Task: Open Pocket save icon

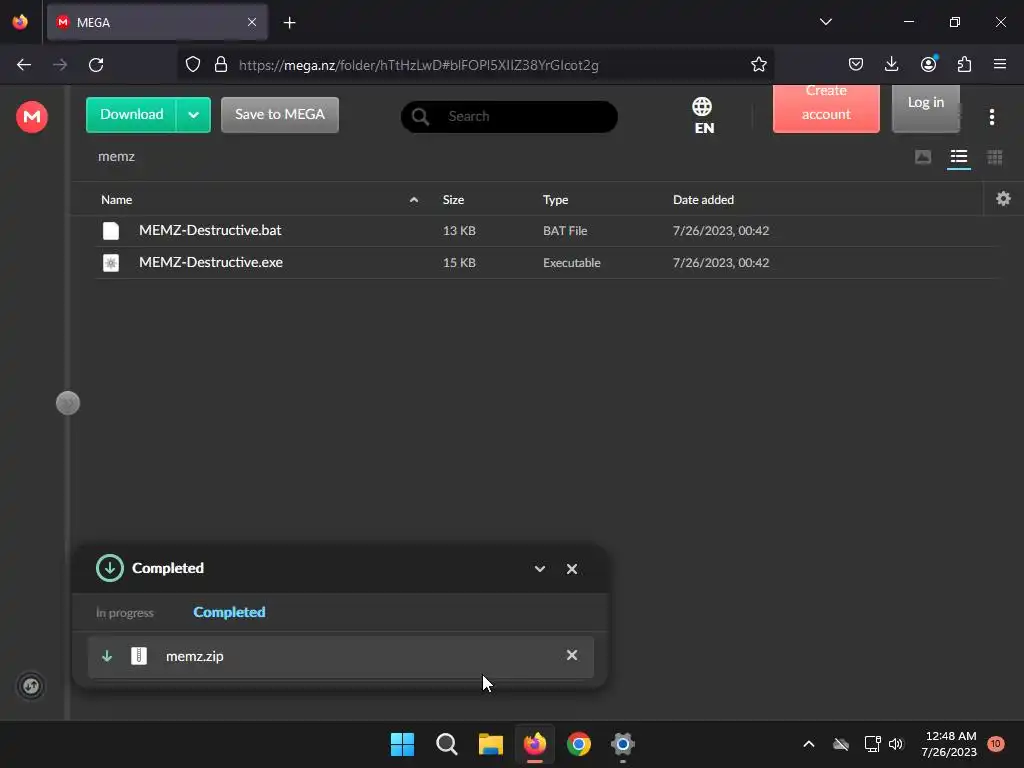Action: click(856, 64)
